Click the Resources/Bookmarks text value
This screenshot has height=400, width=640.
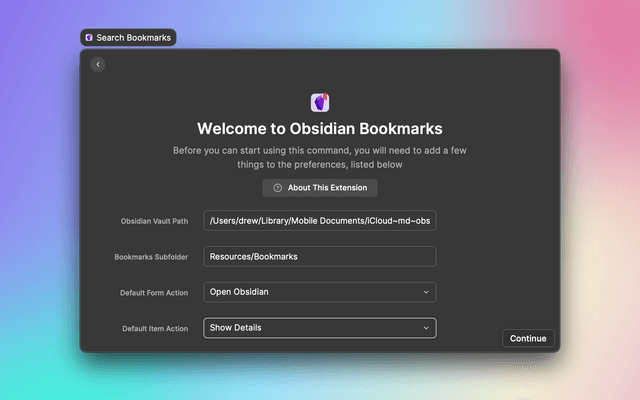pos(254,257)
